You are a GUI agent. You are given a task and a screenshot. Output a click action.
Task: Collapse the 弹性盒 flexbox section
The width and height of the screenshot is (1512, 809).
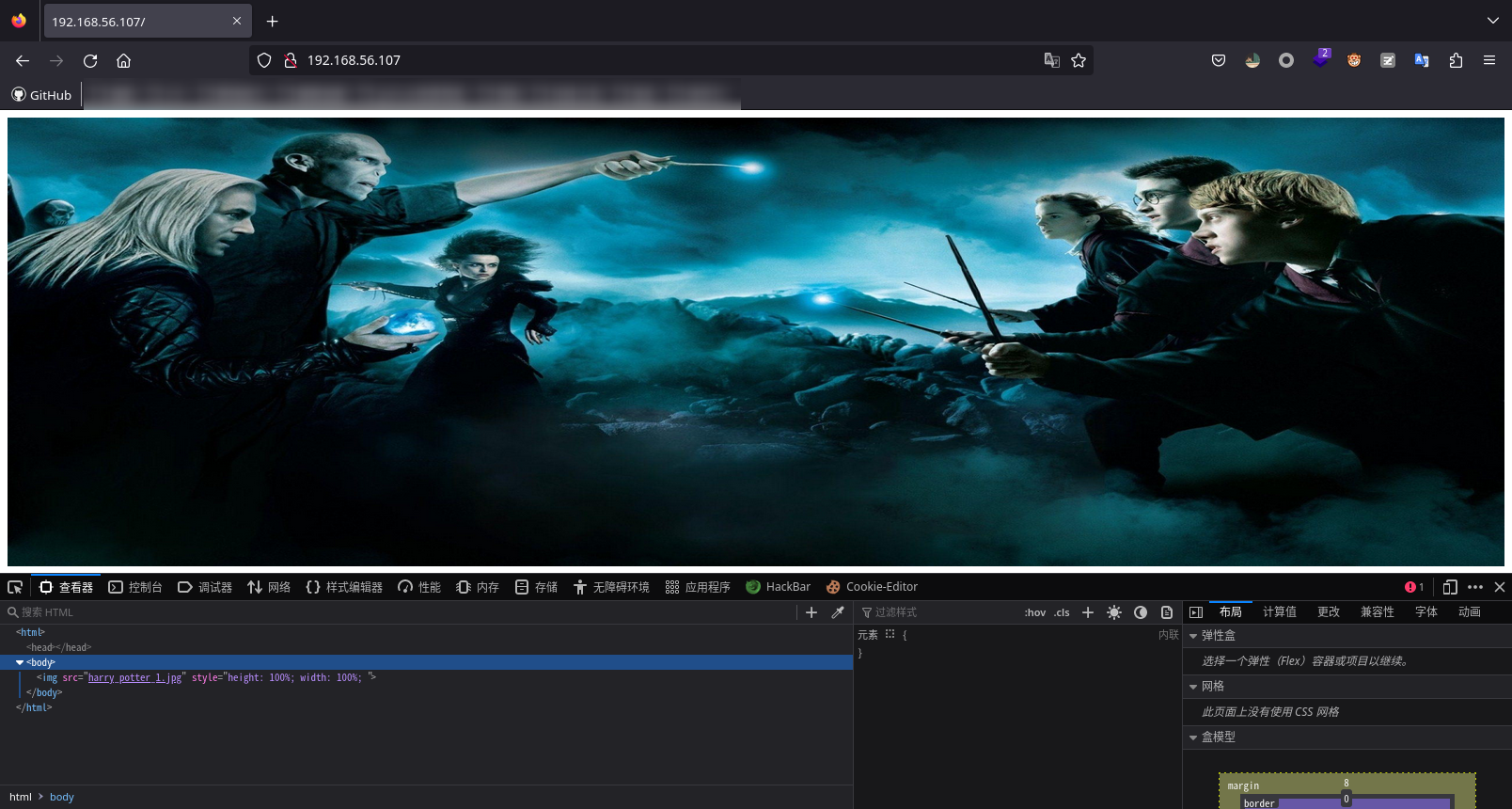[x=1194, y=636]
